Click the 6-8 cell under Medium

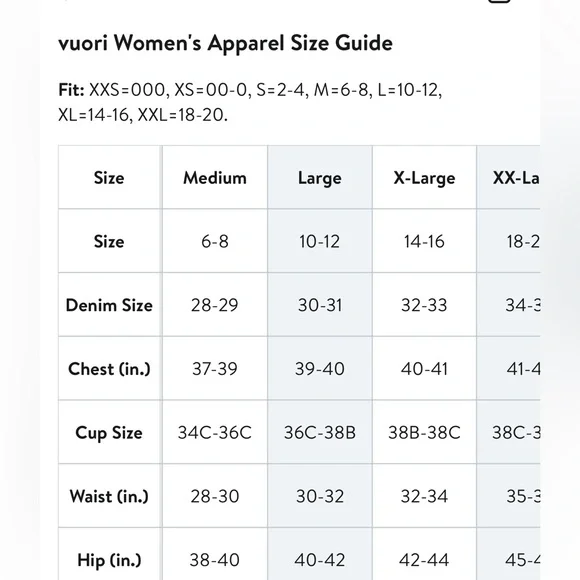[215, 241]
